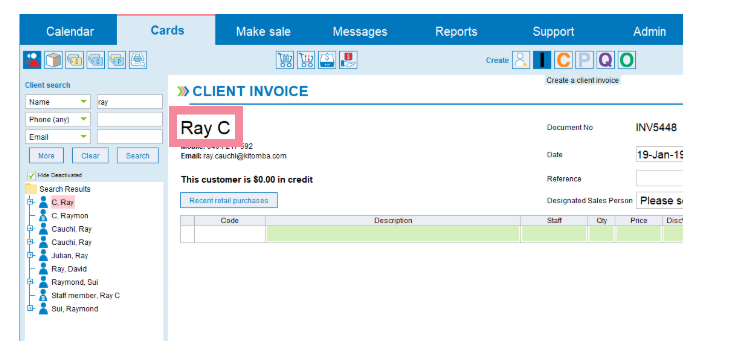The height and width of the screenshot is (363, 750).
Task: Open the cash drawer dollar icon
Action: [327, 60]
